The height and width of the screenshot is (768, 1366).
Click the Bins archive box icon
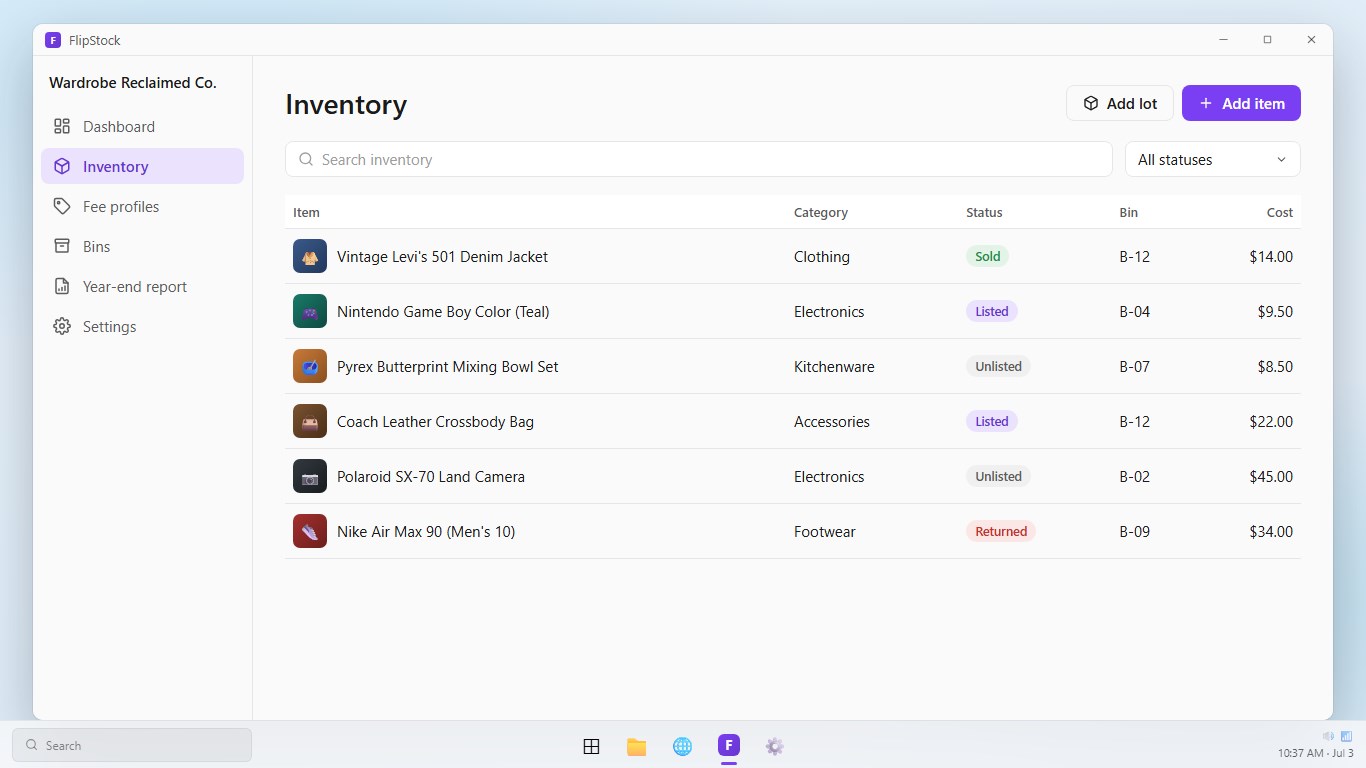tap(62, 246)
